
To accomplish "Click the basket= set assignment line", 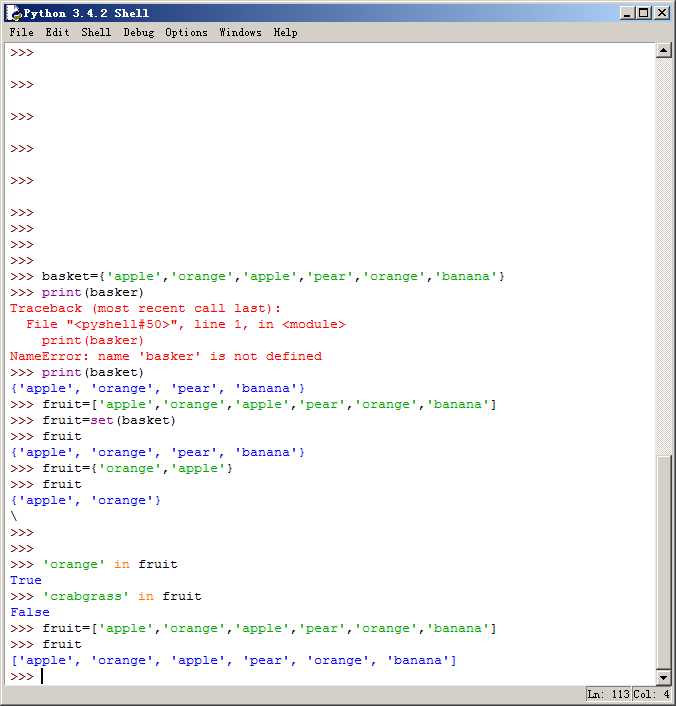I will click(257, 276).
